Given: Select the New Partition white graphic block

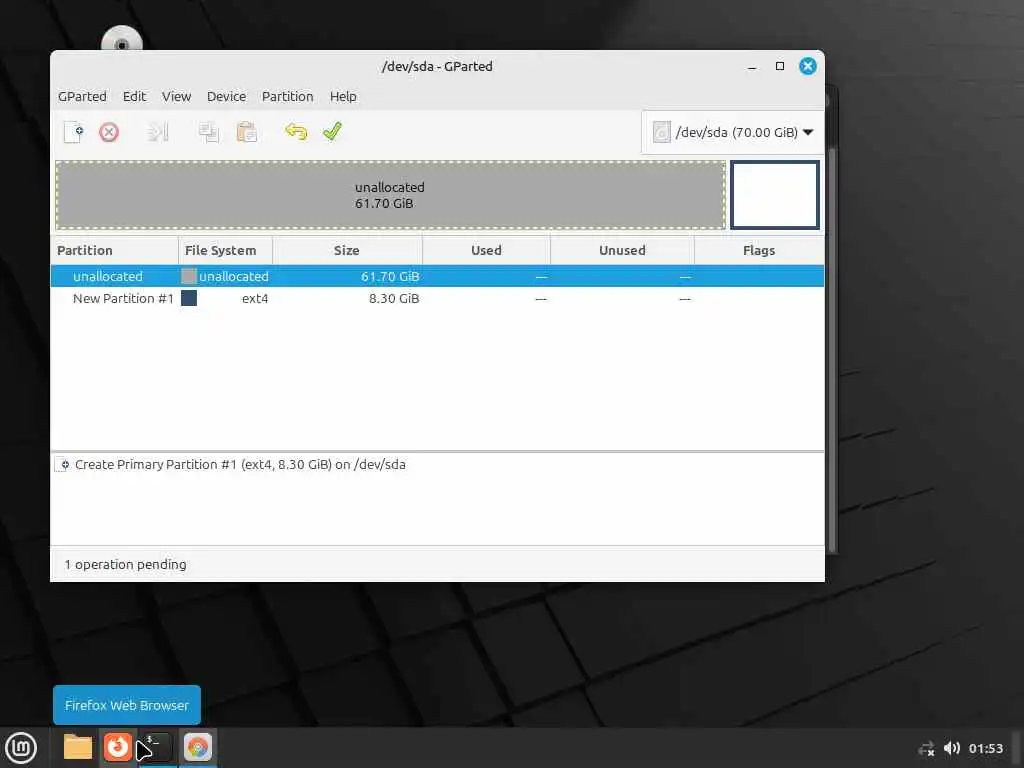Looking at the screenshot, I should point(775,195).
